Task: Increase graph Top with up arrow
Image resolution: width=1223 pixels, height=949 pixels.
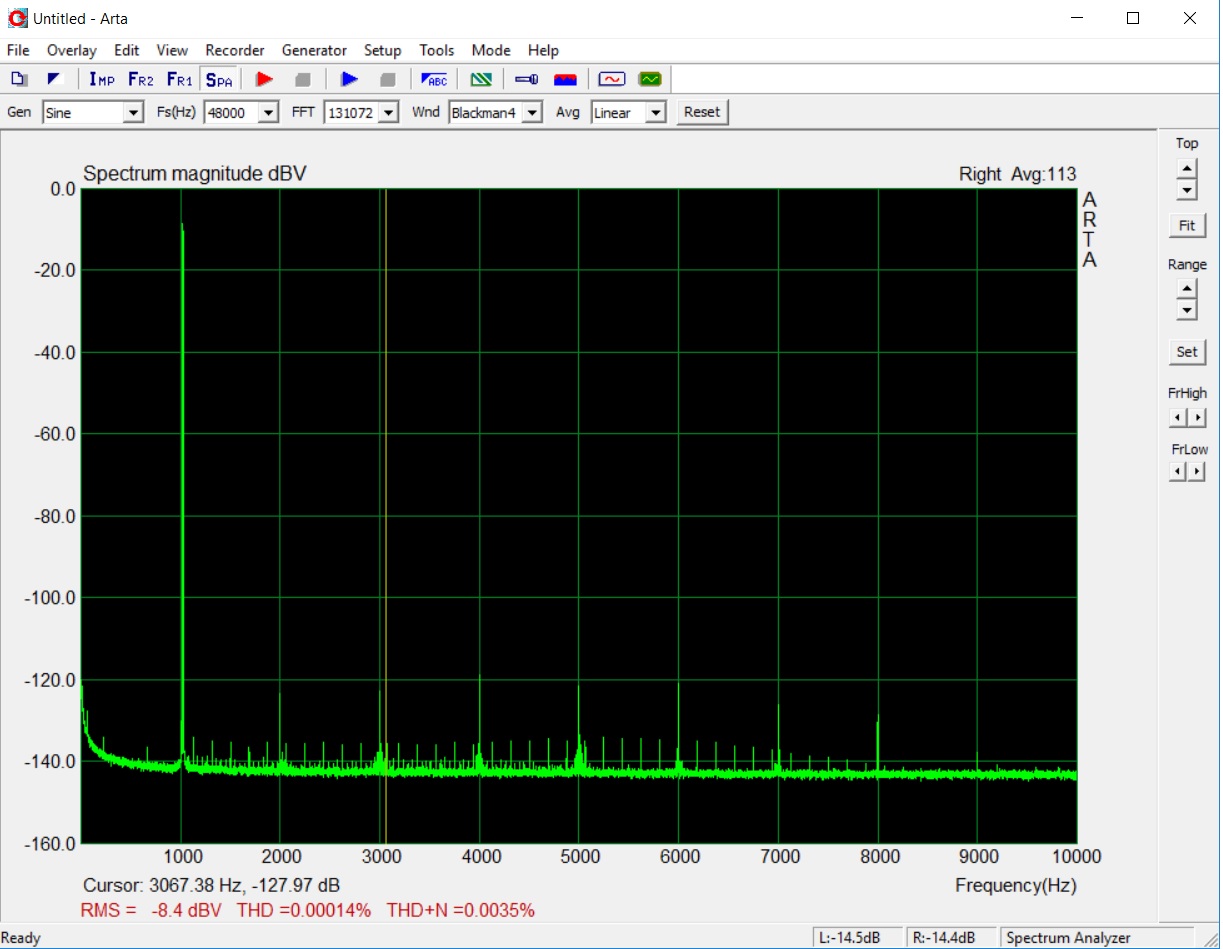Action: (x=1187, y=169)
